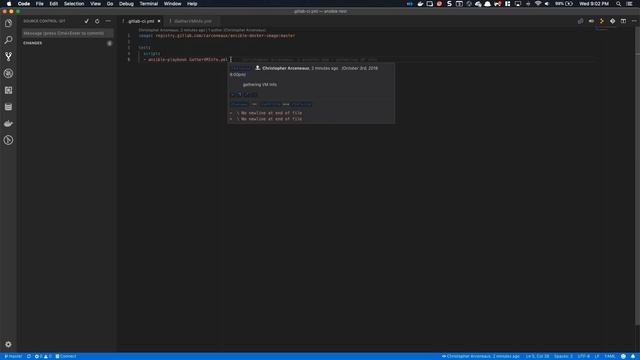Open changes icon in editor toolbar
The image size is (640, 360).
[580, 21]
